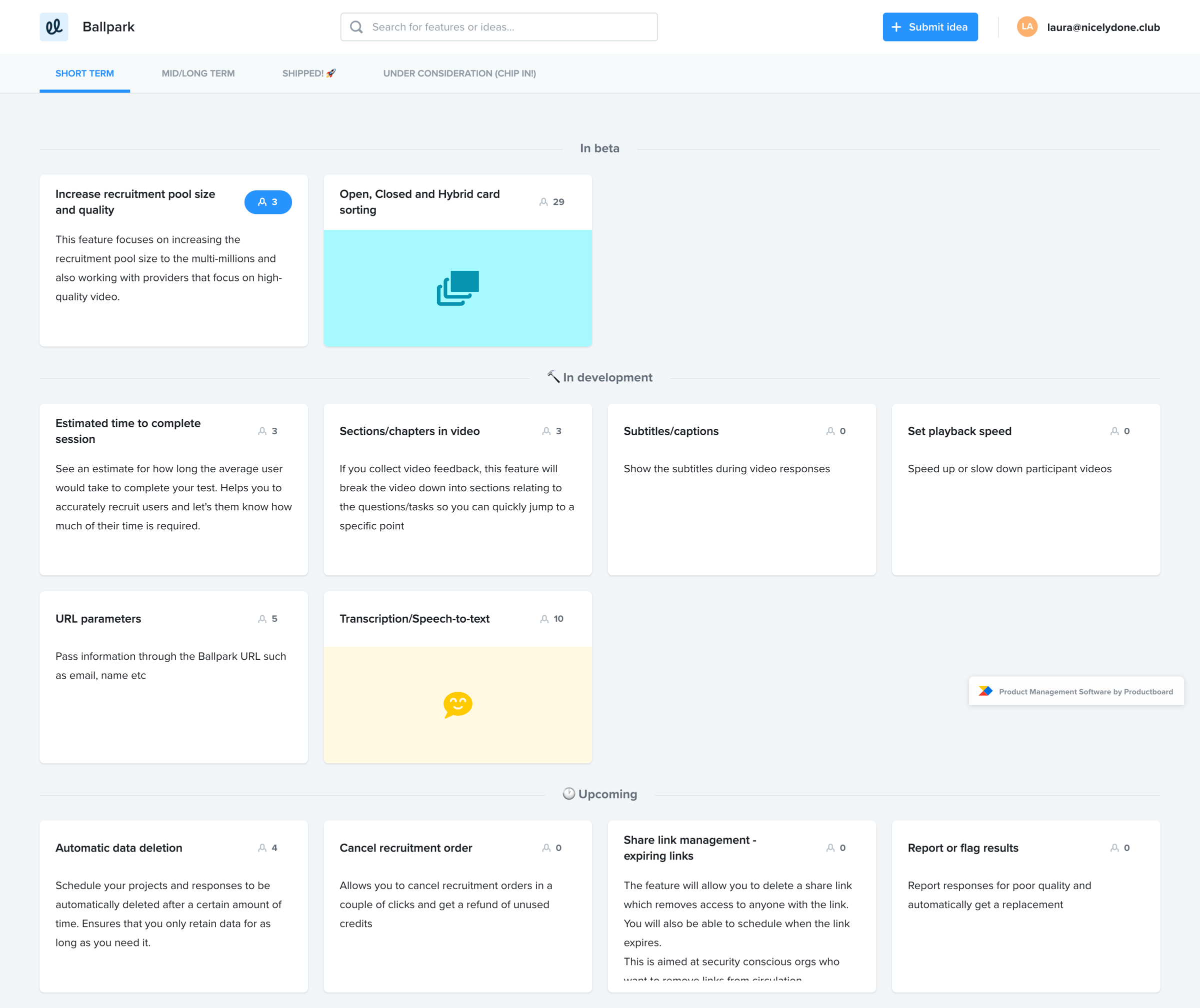Open Automatic data deletion card title
Image resolution: width=1200 pixels, height=1008 pixels.
coord(118,848)
